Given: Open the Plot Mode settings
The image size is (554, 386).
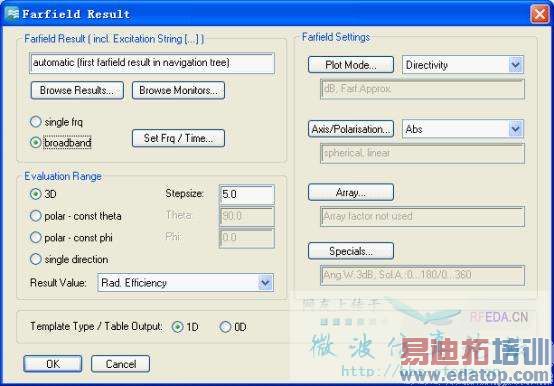Looking at the screenshot, I should 351,65.
